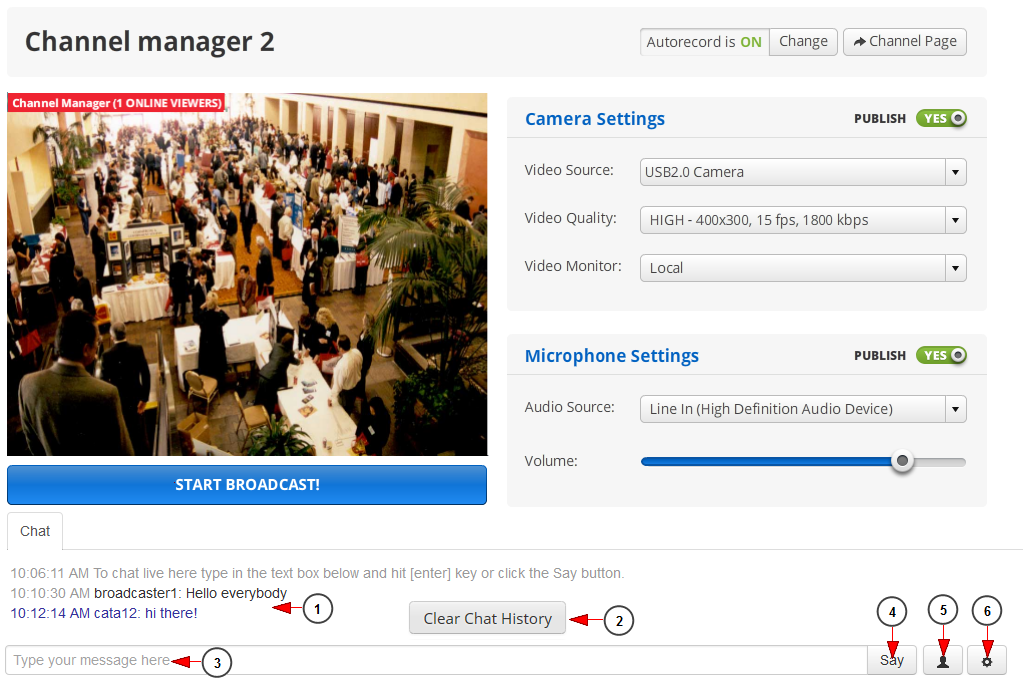The width and height of the screenshot is (1023, 678).
Task: Expand the Video Quality dropdown
Action: tap(803, 220)
